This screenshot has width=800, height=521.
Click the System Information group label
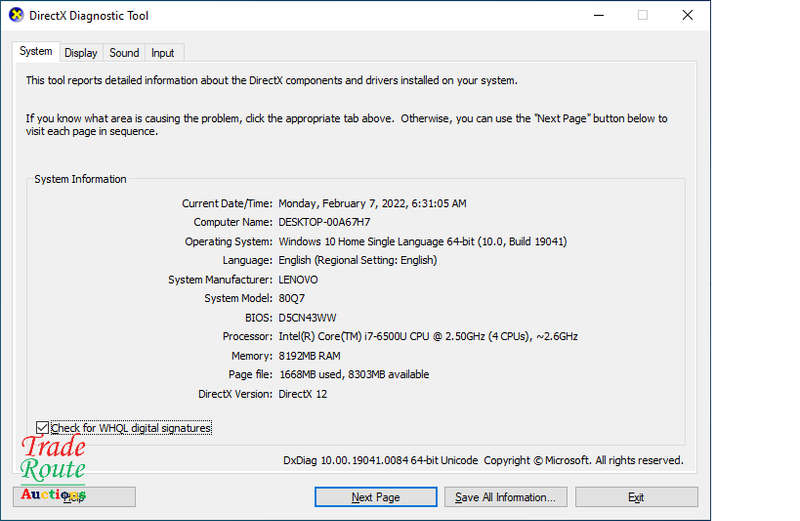click(x=80, y=179)
